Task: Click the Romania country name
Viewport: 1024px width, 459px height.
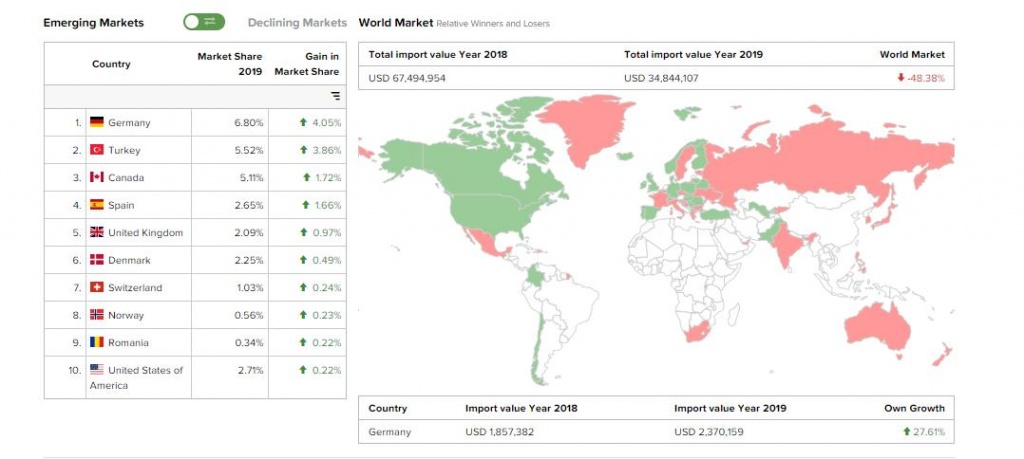Action: click(129, 342)
